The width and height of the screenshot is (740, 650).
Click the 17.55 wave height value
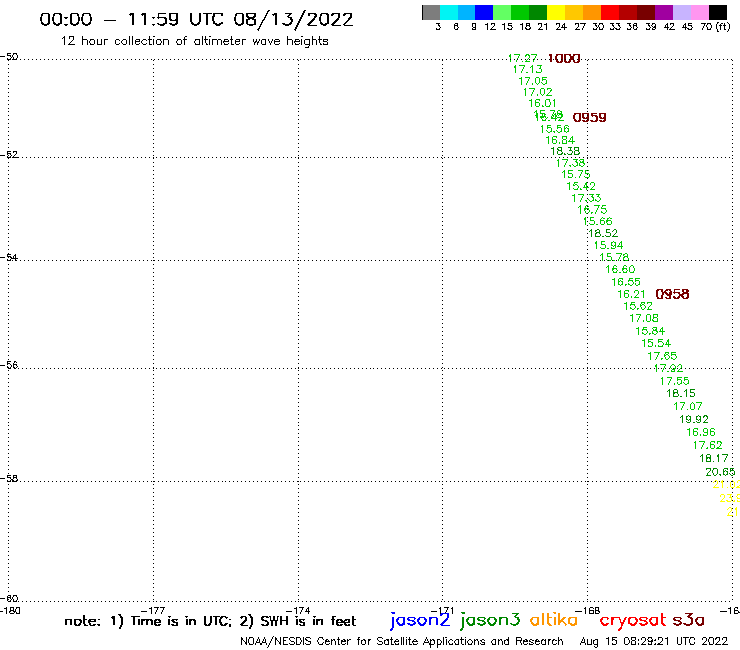675,381
